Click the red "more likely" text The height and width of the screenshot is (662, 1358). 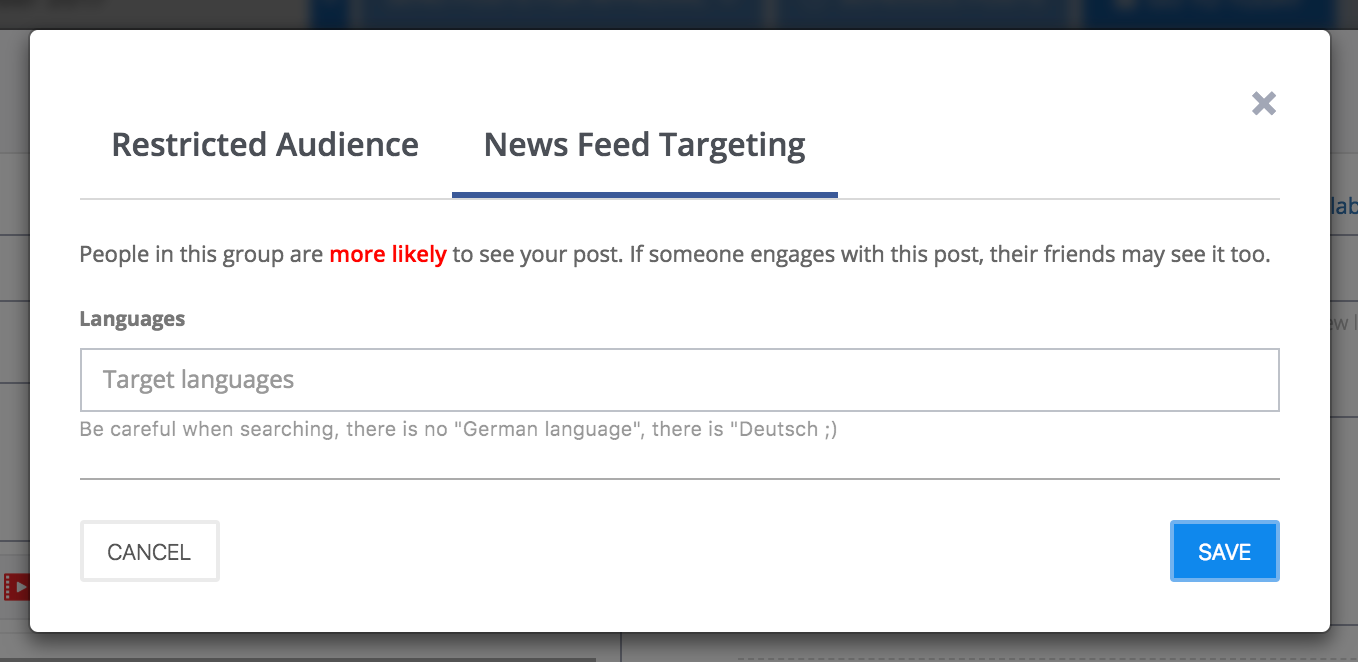pos(388,254)
